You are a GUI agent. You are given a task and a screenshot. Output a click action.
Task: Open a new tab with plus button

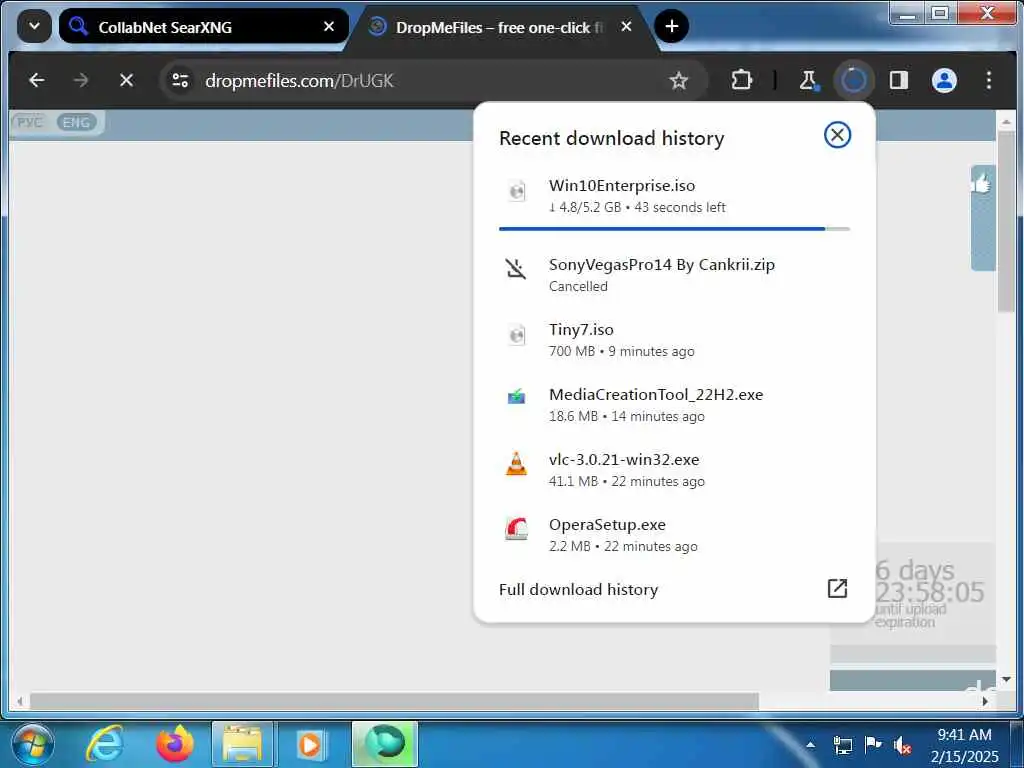[671, 27]
